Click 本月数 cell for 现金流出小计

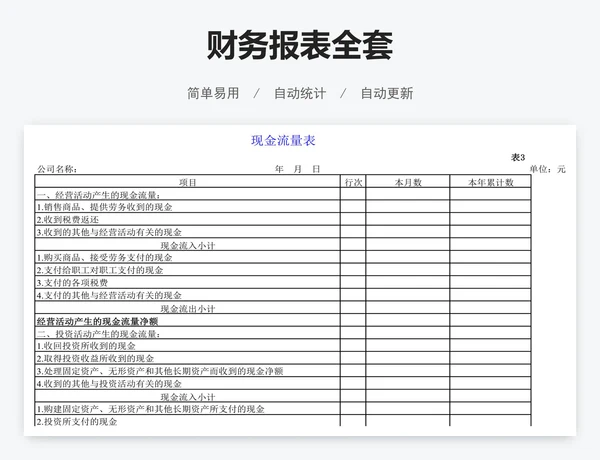[x=408, y=308]
